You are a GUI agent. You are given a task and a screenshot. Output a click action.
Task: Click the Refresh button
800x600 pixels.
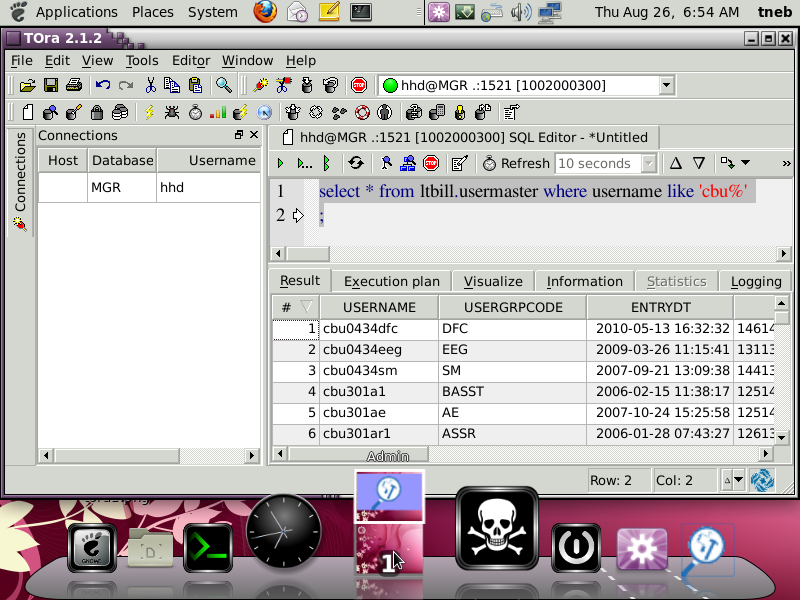click(515, 163)
